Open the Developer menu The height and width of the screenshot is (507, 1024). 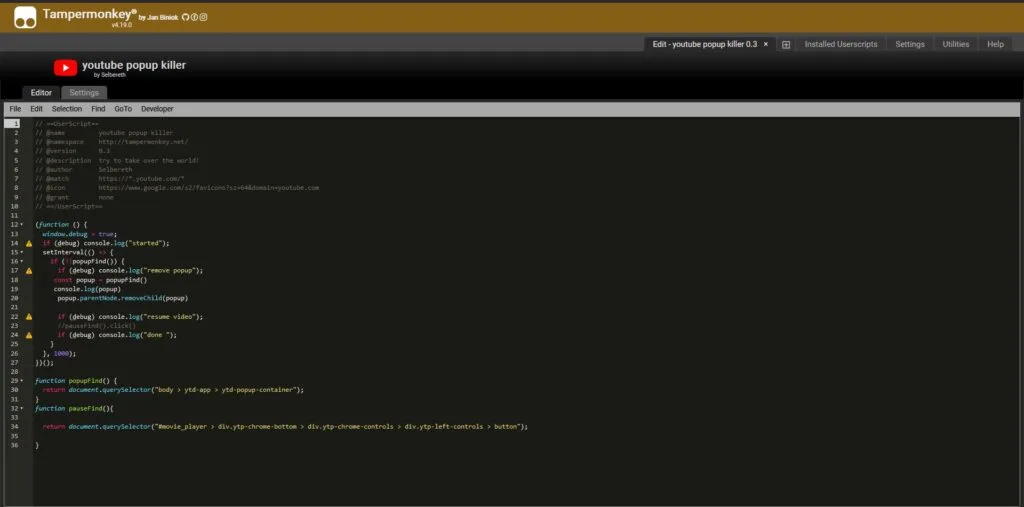[157, 108]
